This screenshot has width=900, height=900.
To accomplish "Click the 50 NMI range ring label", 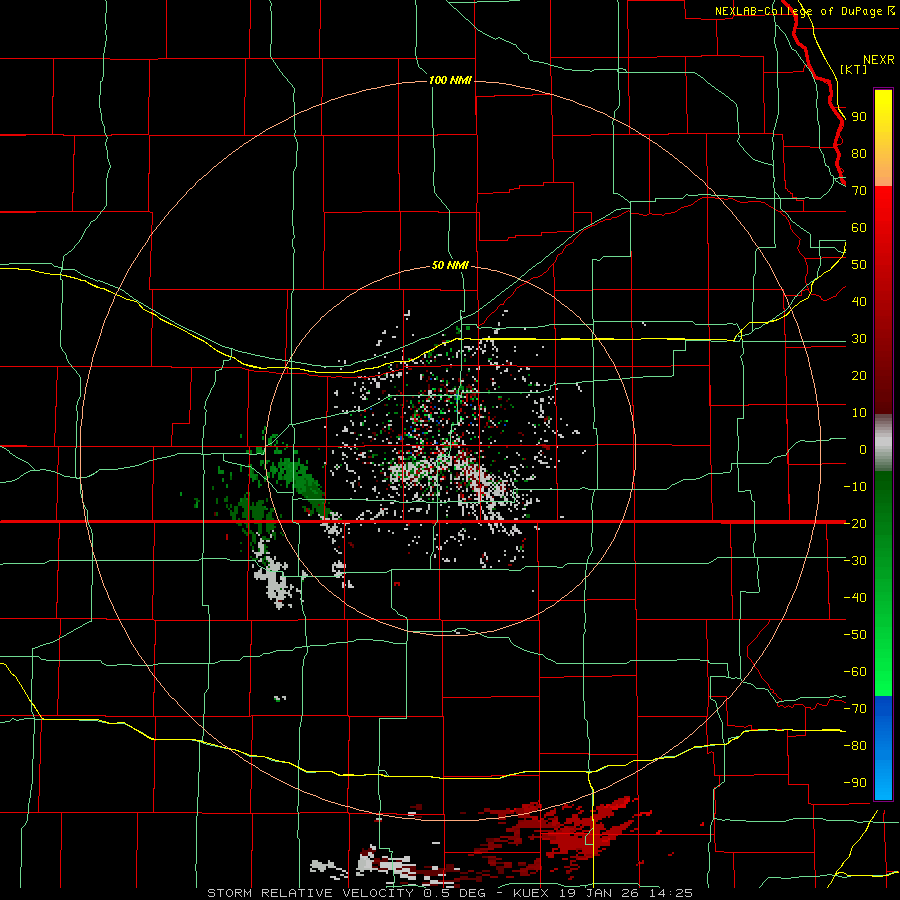I will point(450,265).
